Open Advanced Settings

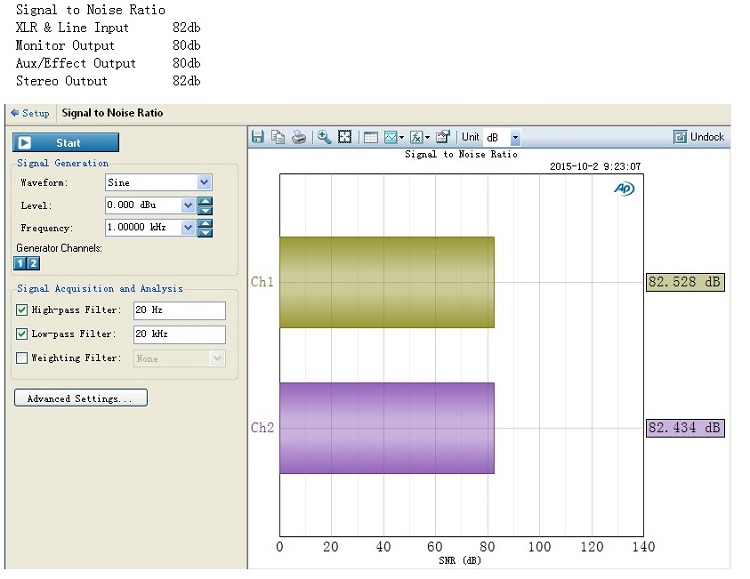(x=80, y=398)
